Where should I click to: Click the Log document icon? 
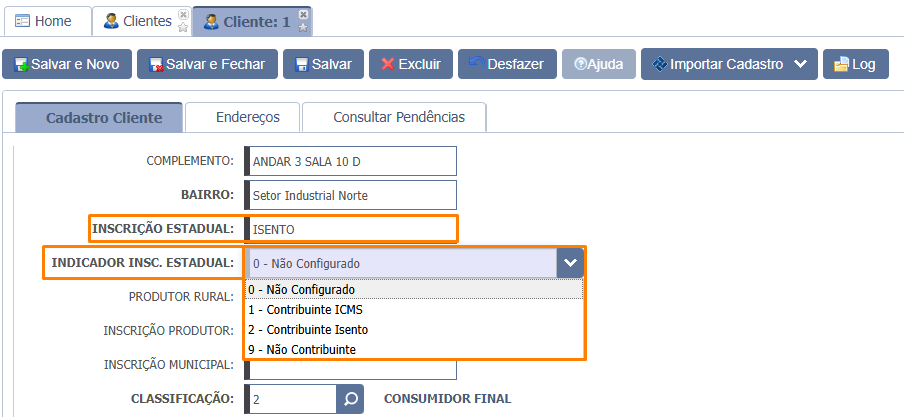click(841, 65)
